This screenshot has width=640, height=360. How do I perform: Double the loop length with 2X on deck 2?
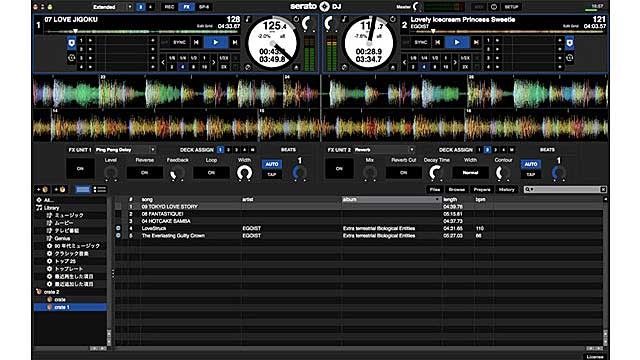465,67
